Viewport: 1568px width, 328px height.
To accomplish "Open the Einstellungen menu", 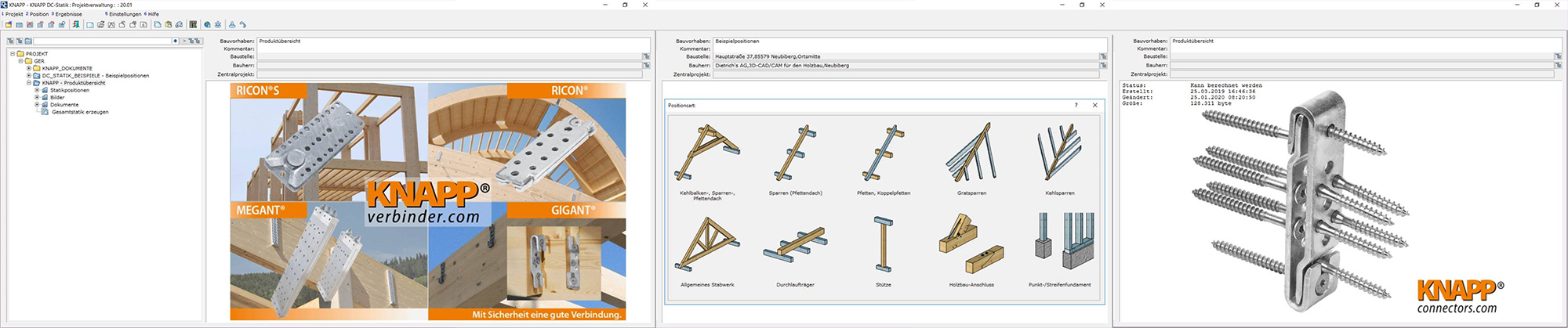I will pyautogui.click(x=124, y=14).
